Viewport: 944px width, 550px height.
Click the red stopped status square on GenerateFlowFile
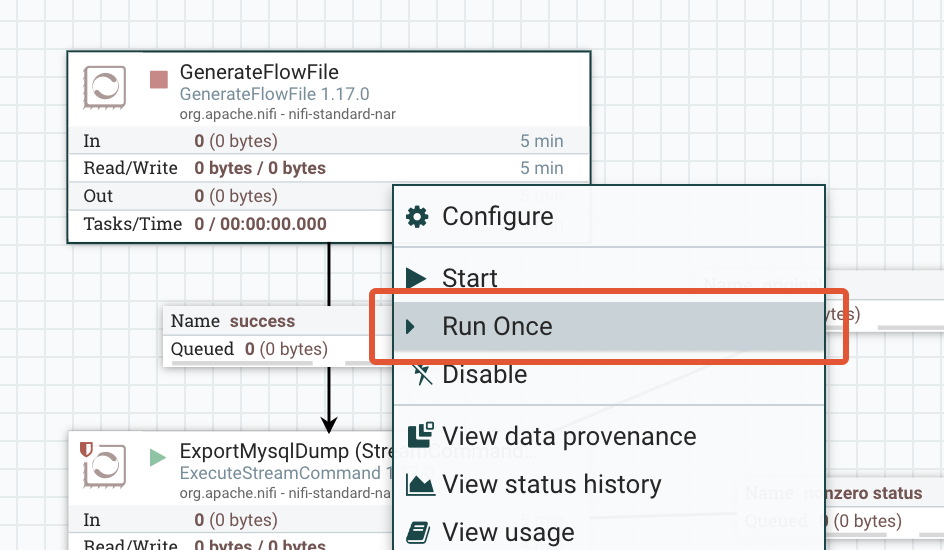point(159,79)
